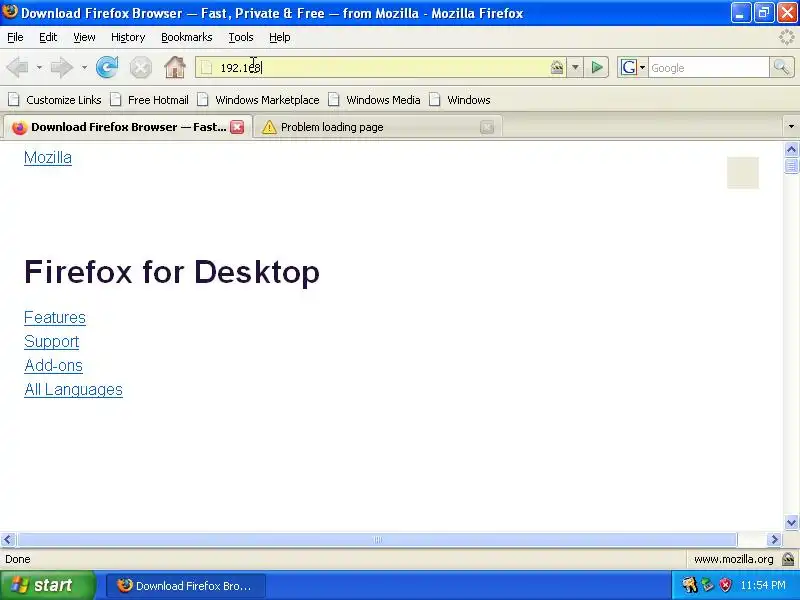Open the File menu
The image size is (800, 600).
(x=15, y=37)
